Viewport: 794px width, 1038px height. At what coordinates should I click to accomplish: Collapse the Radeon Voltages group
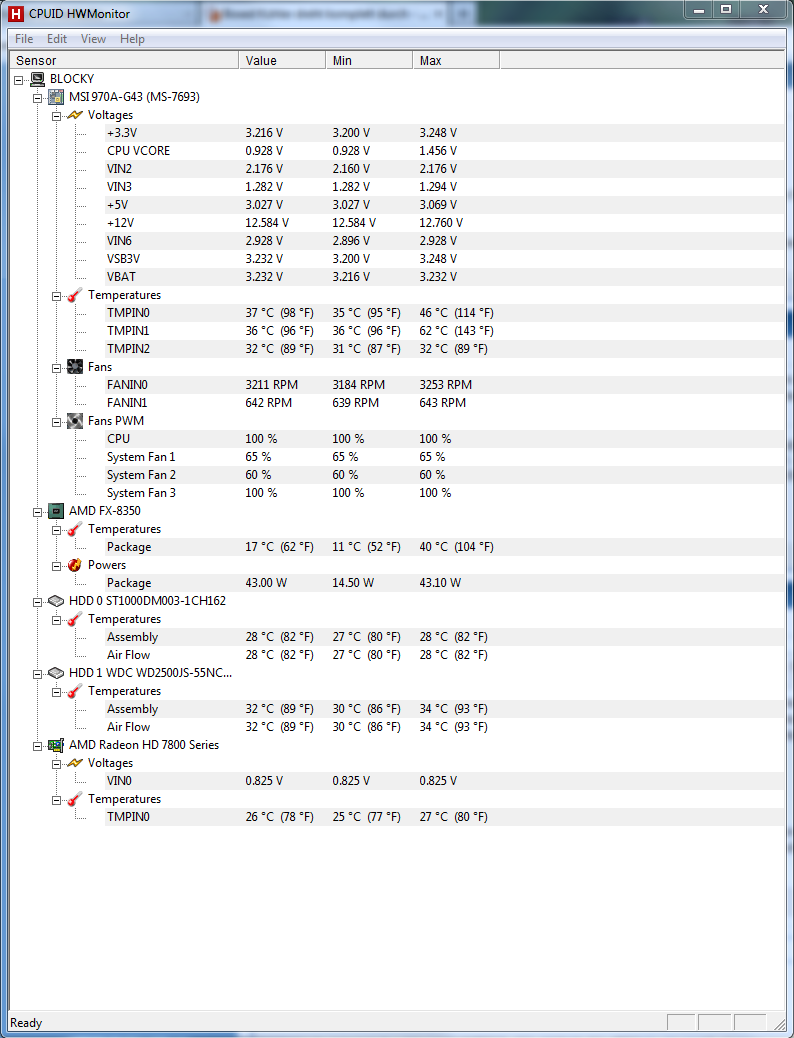click(56, 764)
